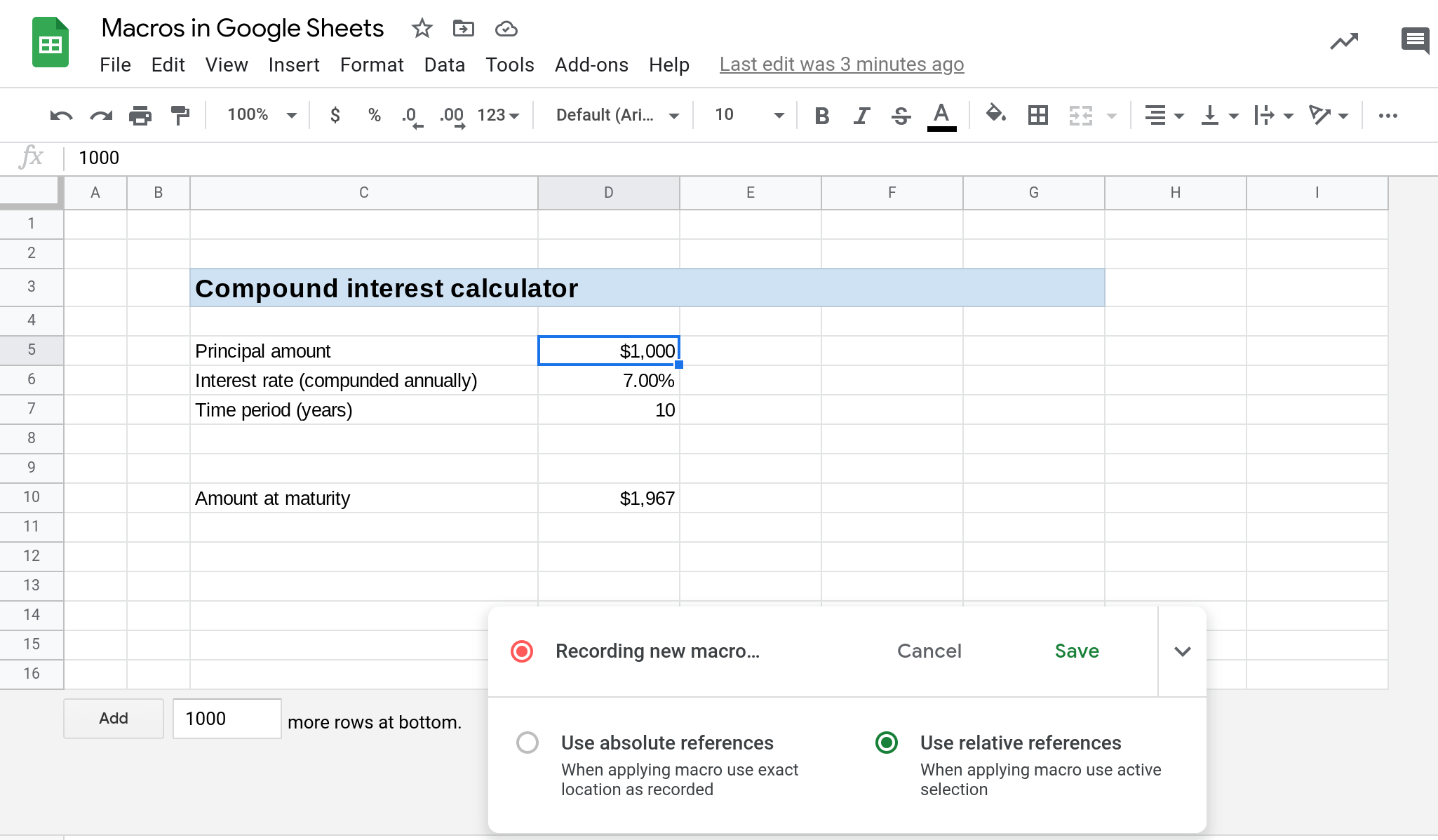Toggle bold formatting
The height and width of the screenshot is (840, 1438).
(x=822, y=116)
